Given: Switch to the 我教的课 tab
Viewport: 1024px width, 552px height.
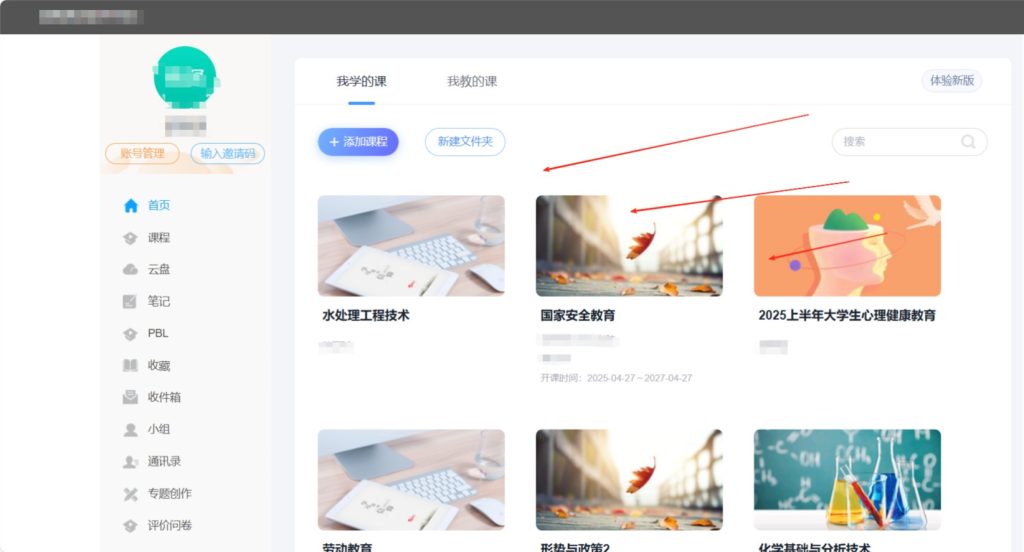Looking at the screenshot, I should pyautogui.click(x=472, y=81).
